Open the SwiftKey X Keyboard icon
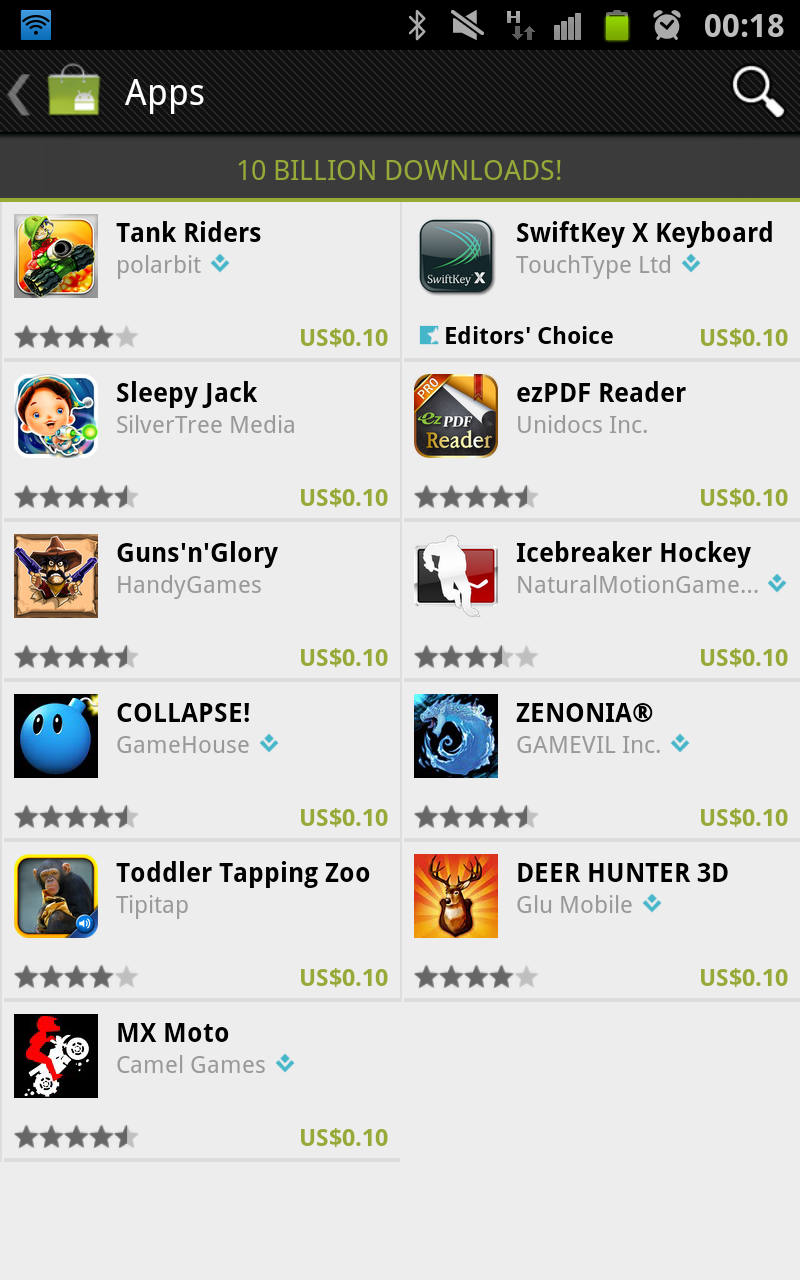This screenshot has height=1280, width=800. coord(456,256)
